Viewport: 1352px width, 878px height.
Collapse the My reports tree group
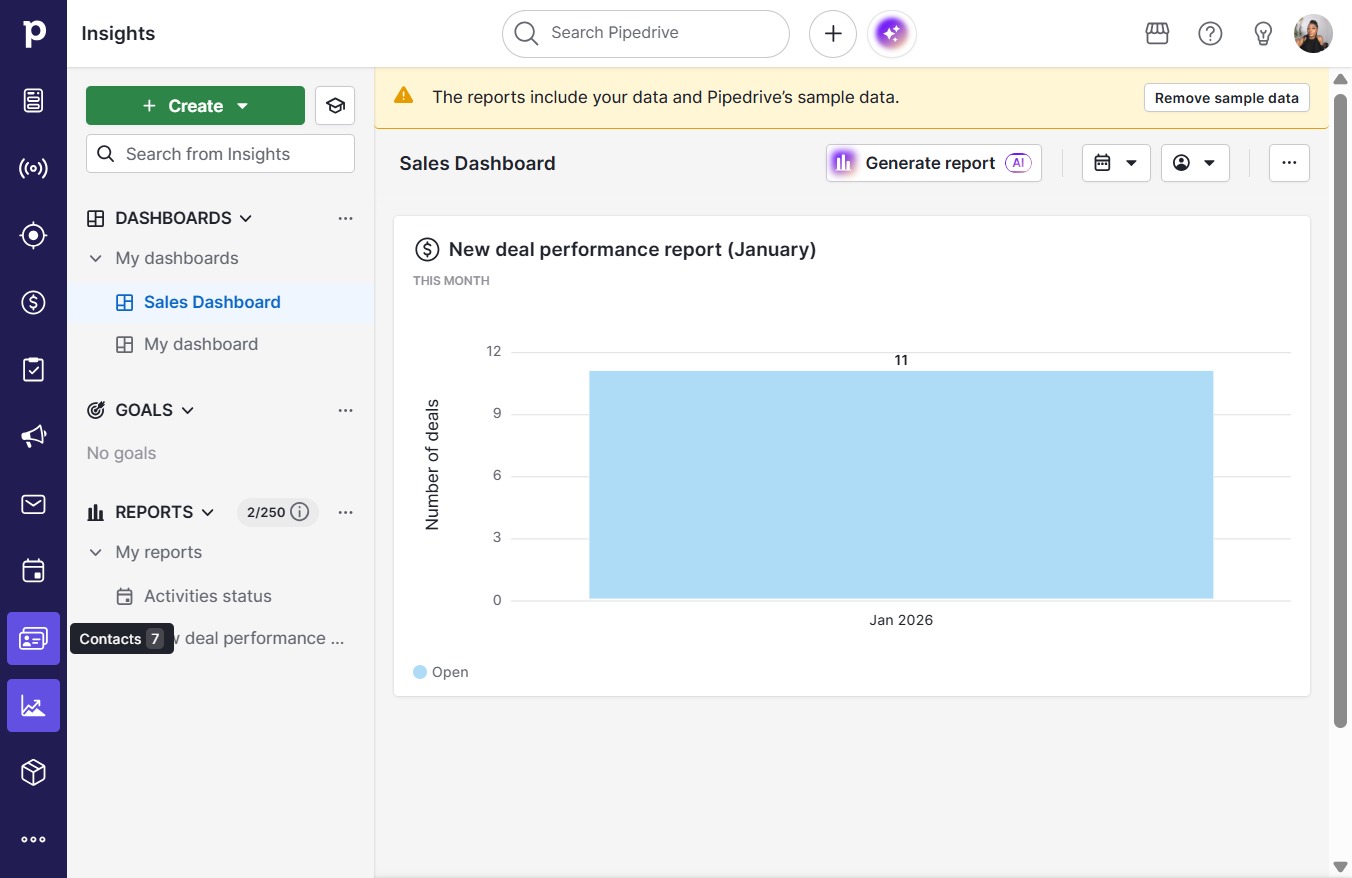[x=96, y=552]
